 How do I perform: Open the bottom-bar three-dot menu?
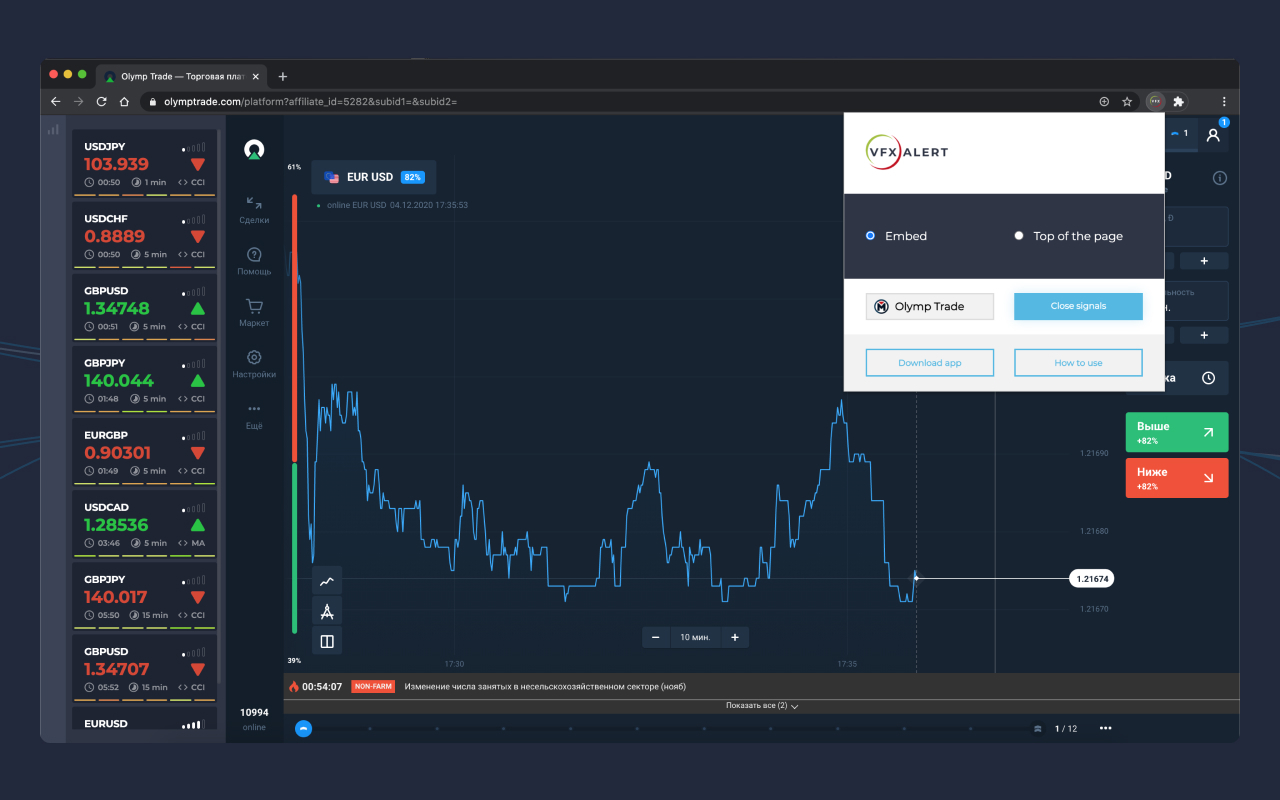(x=1105, y=728)
